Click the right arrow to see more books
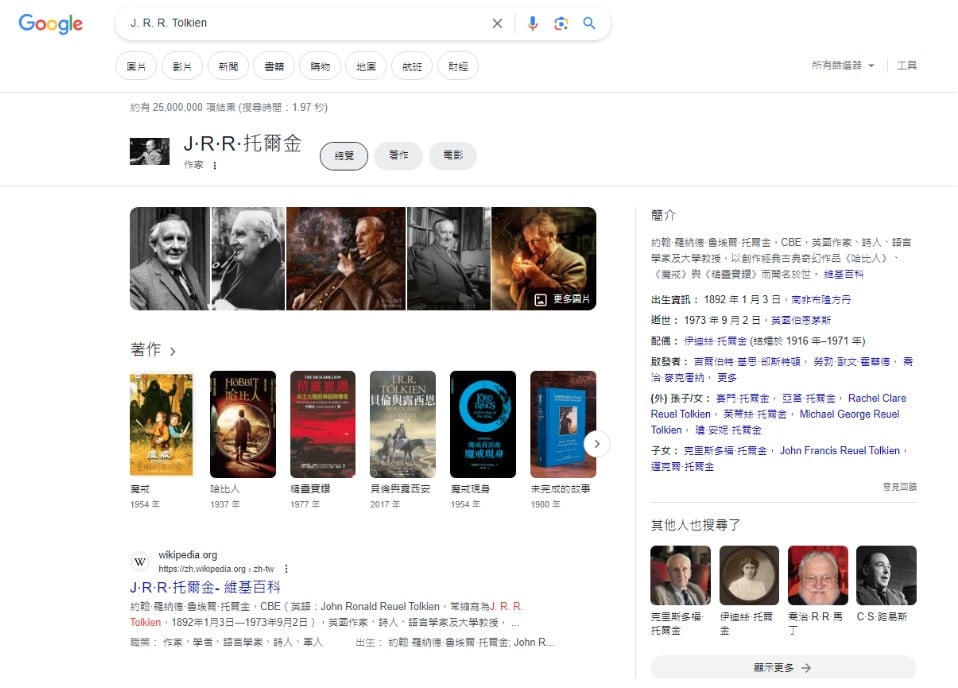 click(598, 443)
